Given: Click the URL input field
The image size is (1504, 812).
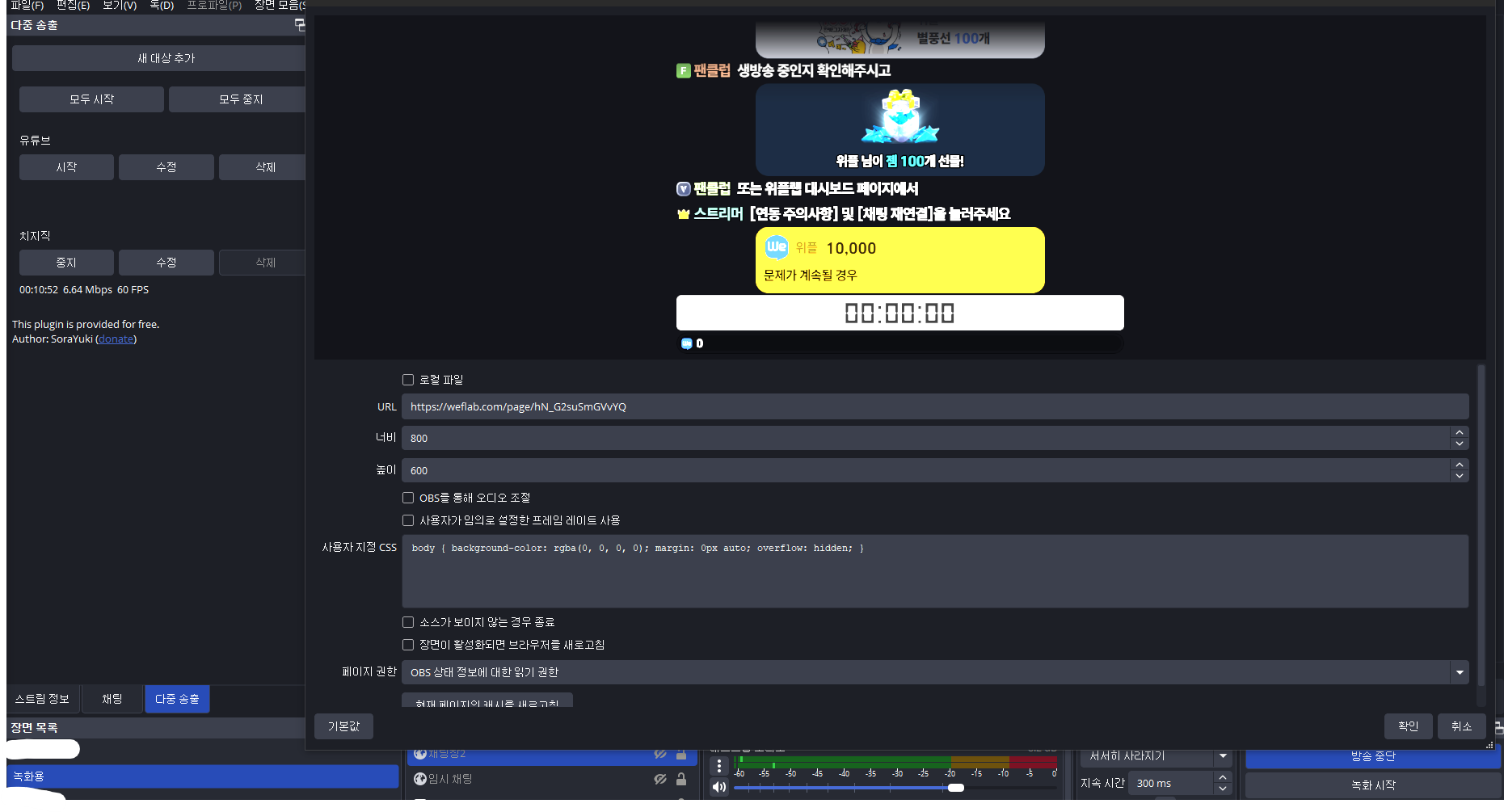Looking at the screenshot, I should coord(935,406).
